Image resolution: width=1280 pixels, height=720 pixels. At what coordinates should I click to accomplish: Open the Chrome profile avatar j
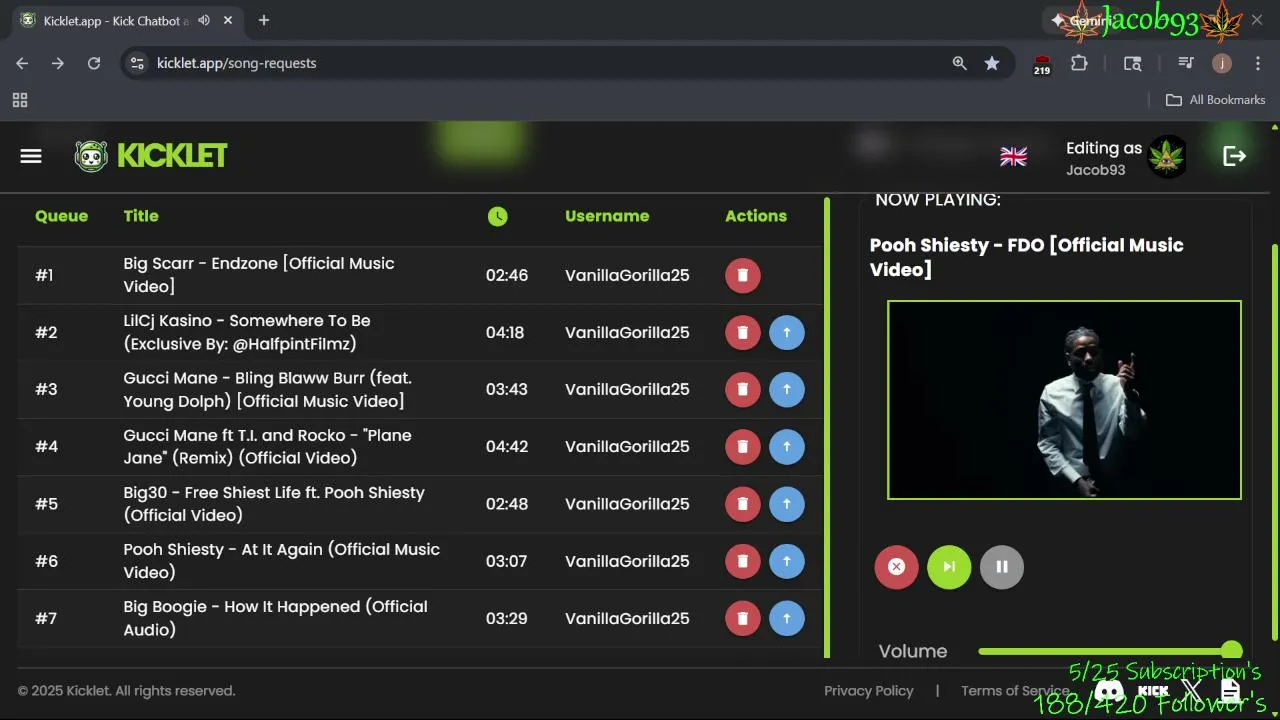(x=1222, y=63)
